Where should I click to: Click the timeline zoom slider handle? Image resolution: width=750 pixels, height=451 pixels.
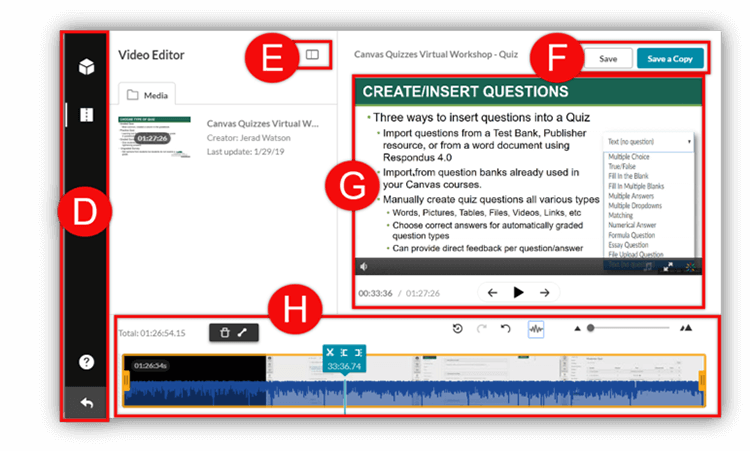click(x=591, y=328)
